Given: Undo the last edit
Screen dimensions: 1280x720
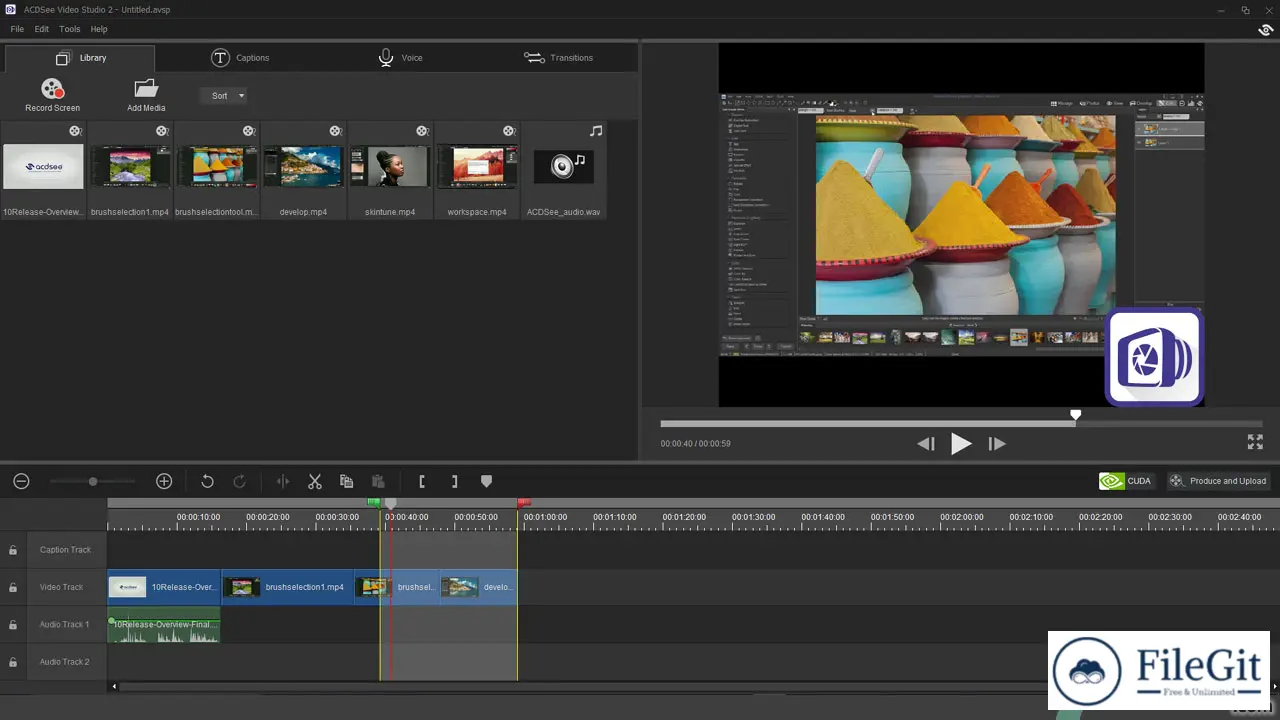Looking at the screenshot, I should (207, 481).
